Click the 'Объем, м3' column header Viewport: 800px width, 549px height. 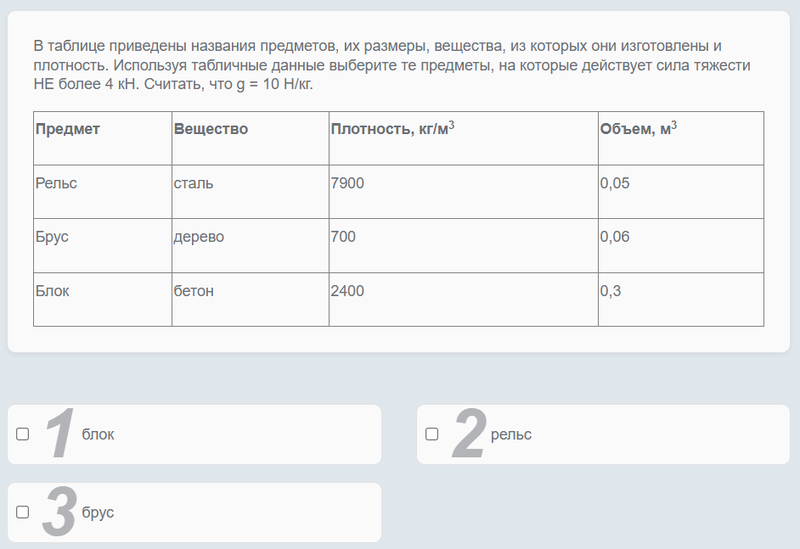pos(638,130)
